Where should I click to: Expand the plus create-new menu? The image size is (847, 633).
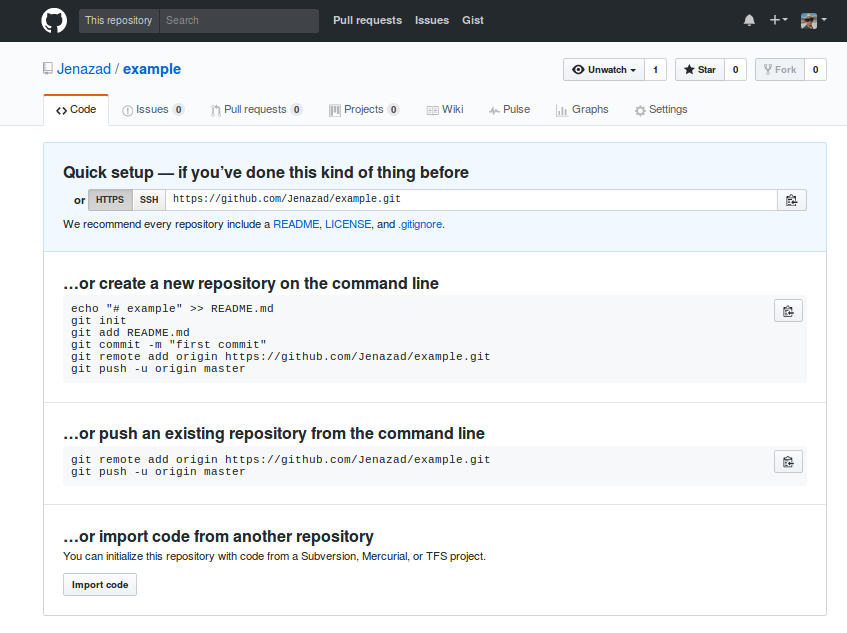click(x=778, y=20)
